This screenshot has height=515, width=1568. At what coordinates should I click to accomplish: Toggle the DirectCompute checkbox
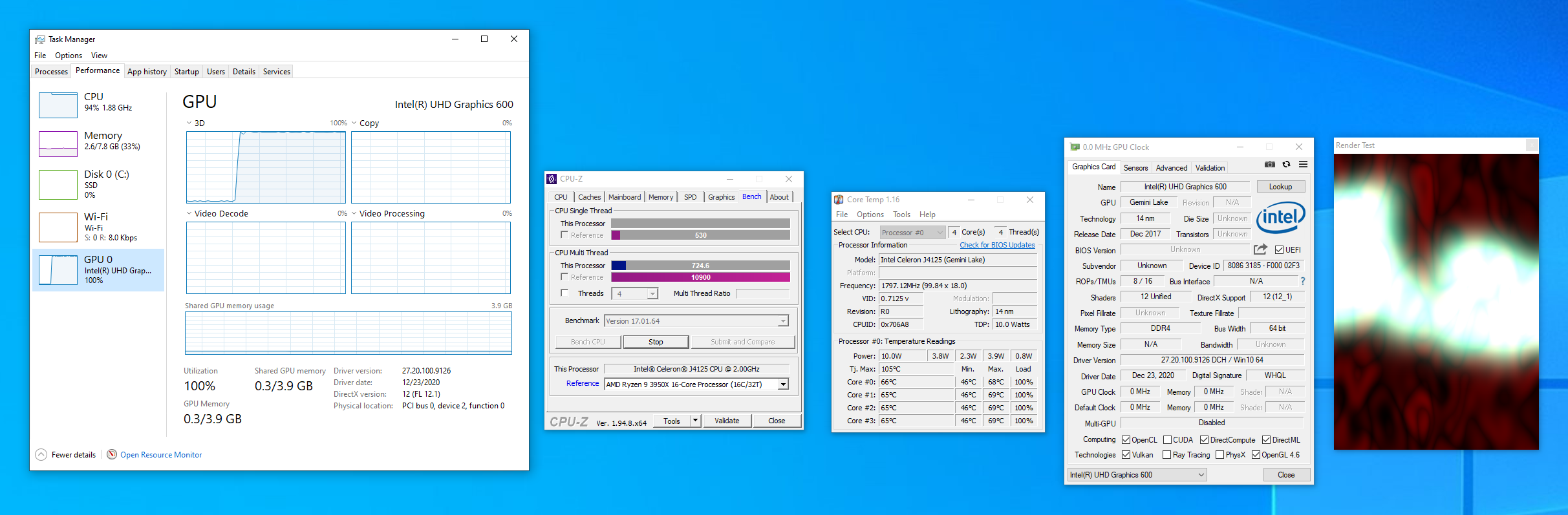click(x=1204, y=440)
